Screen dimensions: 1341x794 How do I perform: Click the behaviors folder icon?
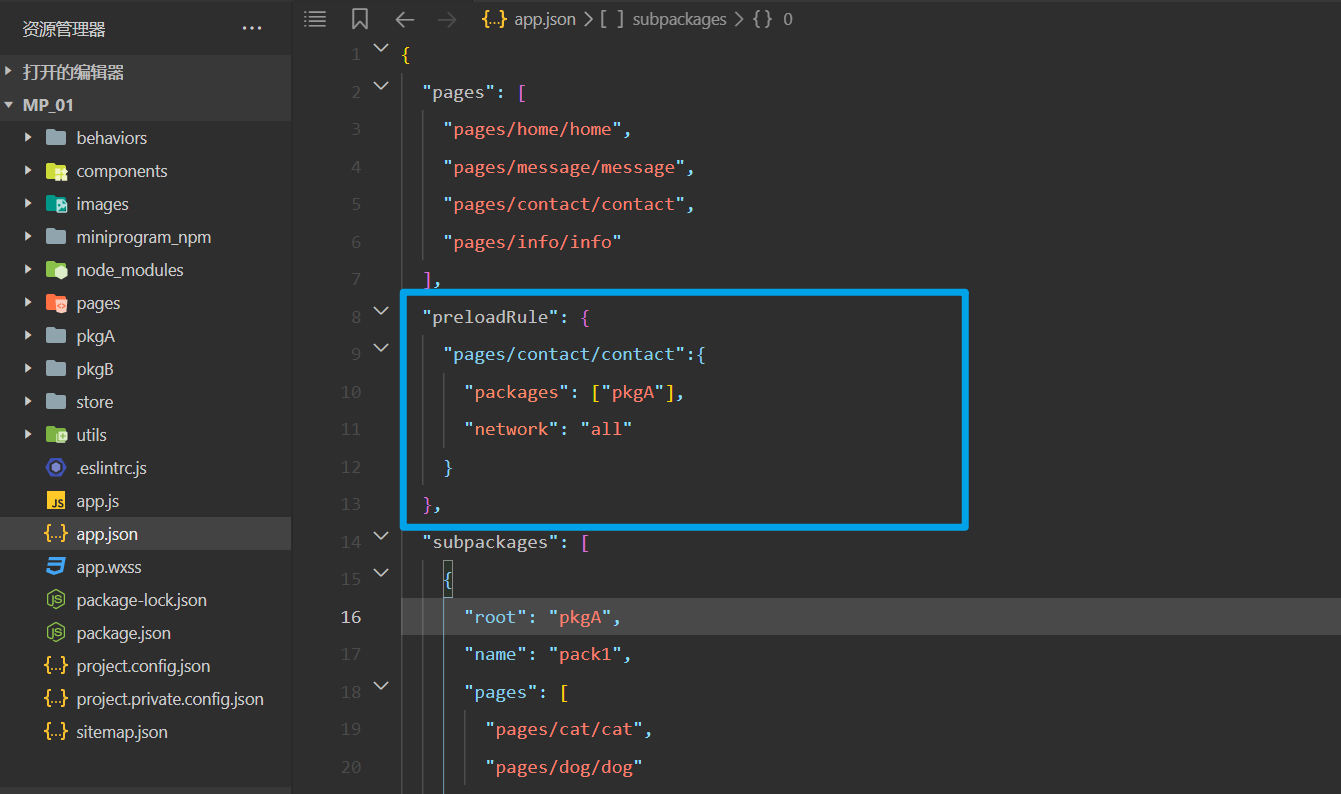coord(56,138)
